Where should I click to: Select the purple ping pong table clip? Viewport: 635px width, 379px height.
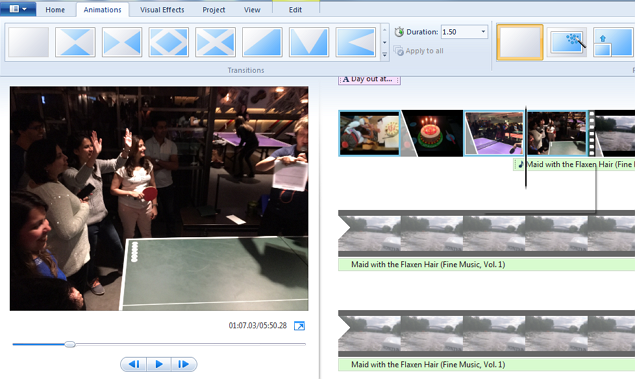pyautogui.click(x=494, y=134)
